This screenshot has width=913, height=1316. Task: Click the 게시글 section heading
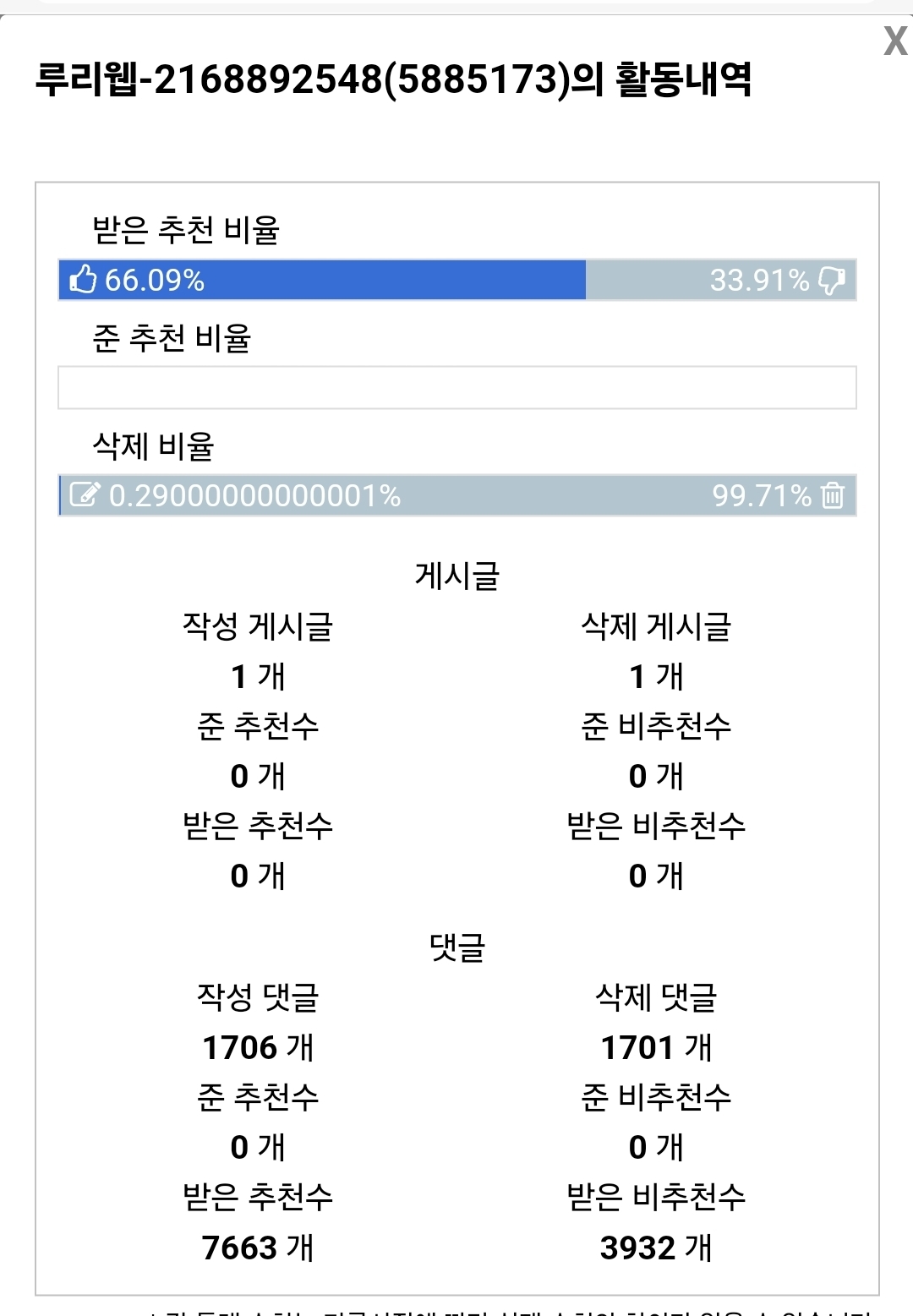coord(456,576)
